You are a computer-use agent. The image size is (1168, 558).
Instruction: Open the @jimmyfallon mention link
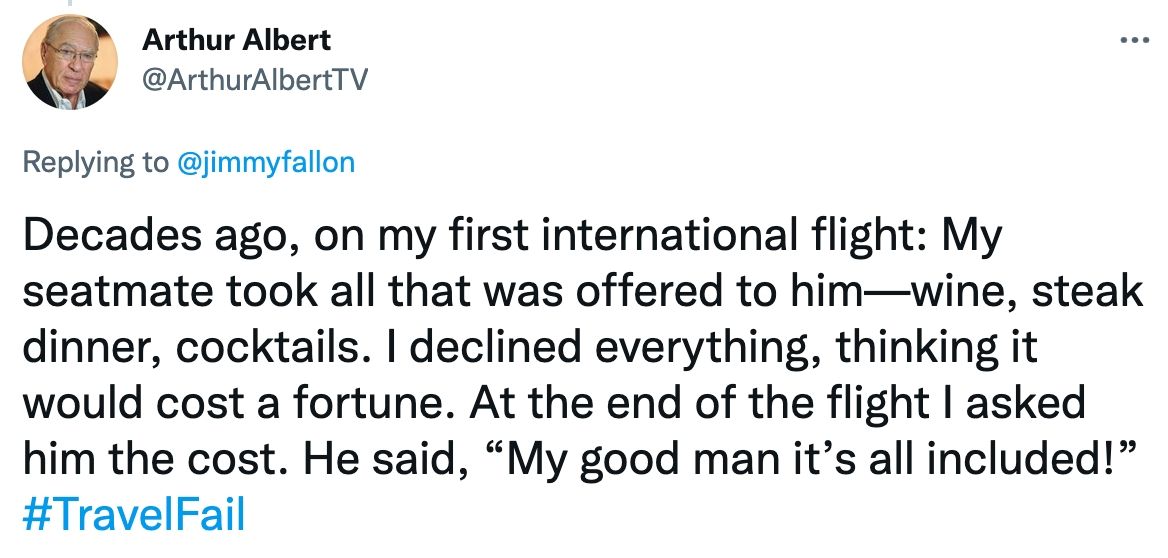coord(266,162)
